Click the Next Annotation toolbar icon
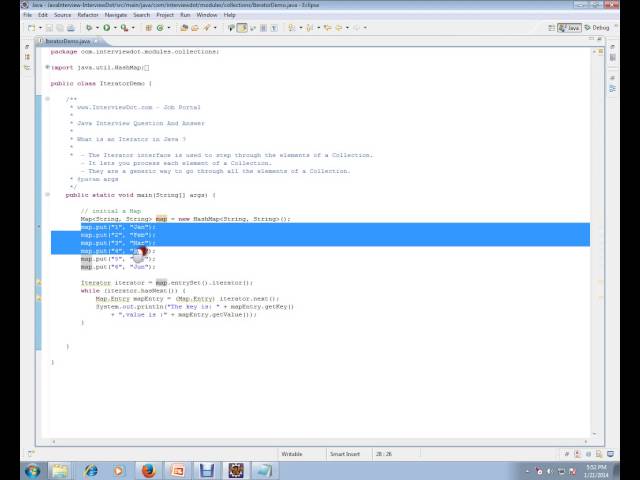 (x=292, y=28)
